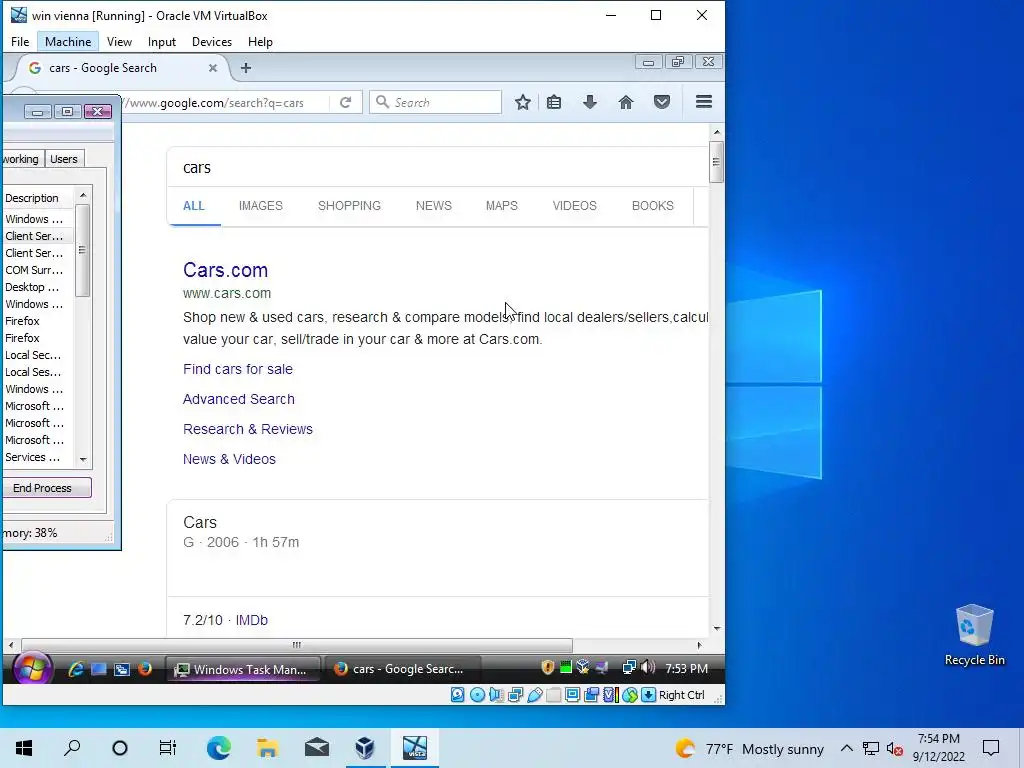Image resolution: width=1024 pixels, height=768 pixels.
Task: Switch to the NEWS search tab
Action: pos(434,206)
